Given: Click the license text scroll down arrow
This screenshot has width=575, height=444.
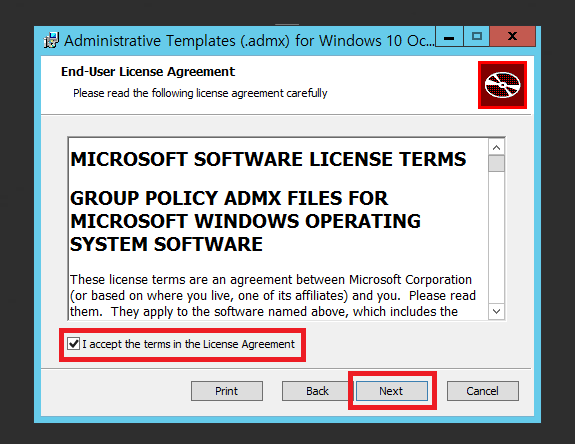Looking at the screenshot, I should point(497,311).
